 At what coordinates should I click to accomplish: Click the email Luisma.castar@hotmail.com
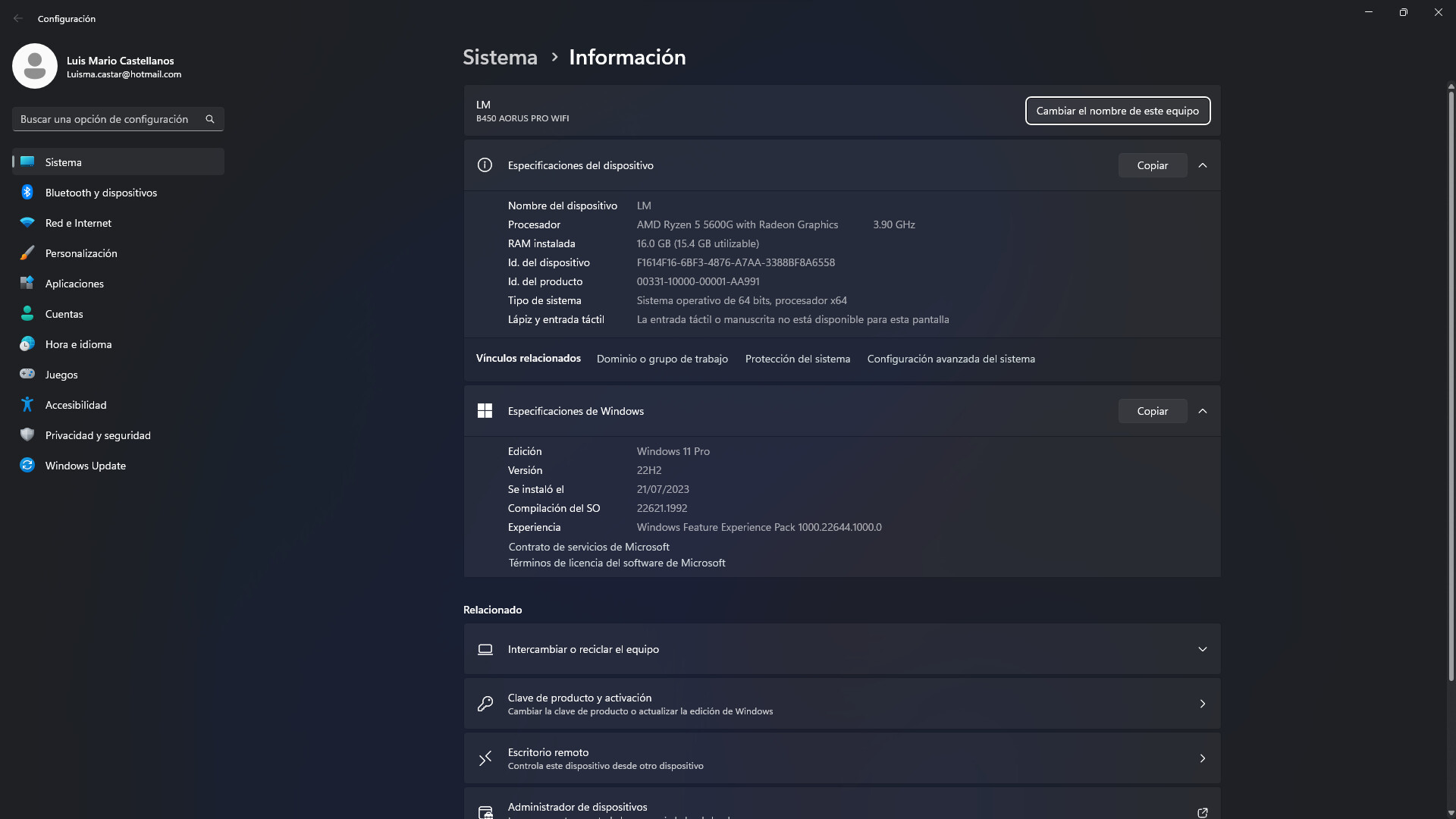124,74
